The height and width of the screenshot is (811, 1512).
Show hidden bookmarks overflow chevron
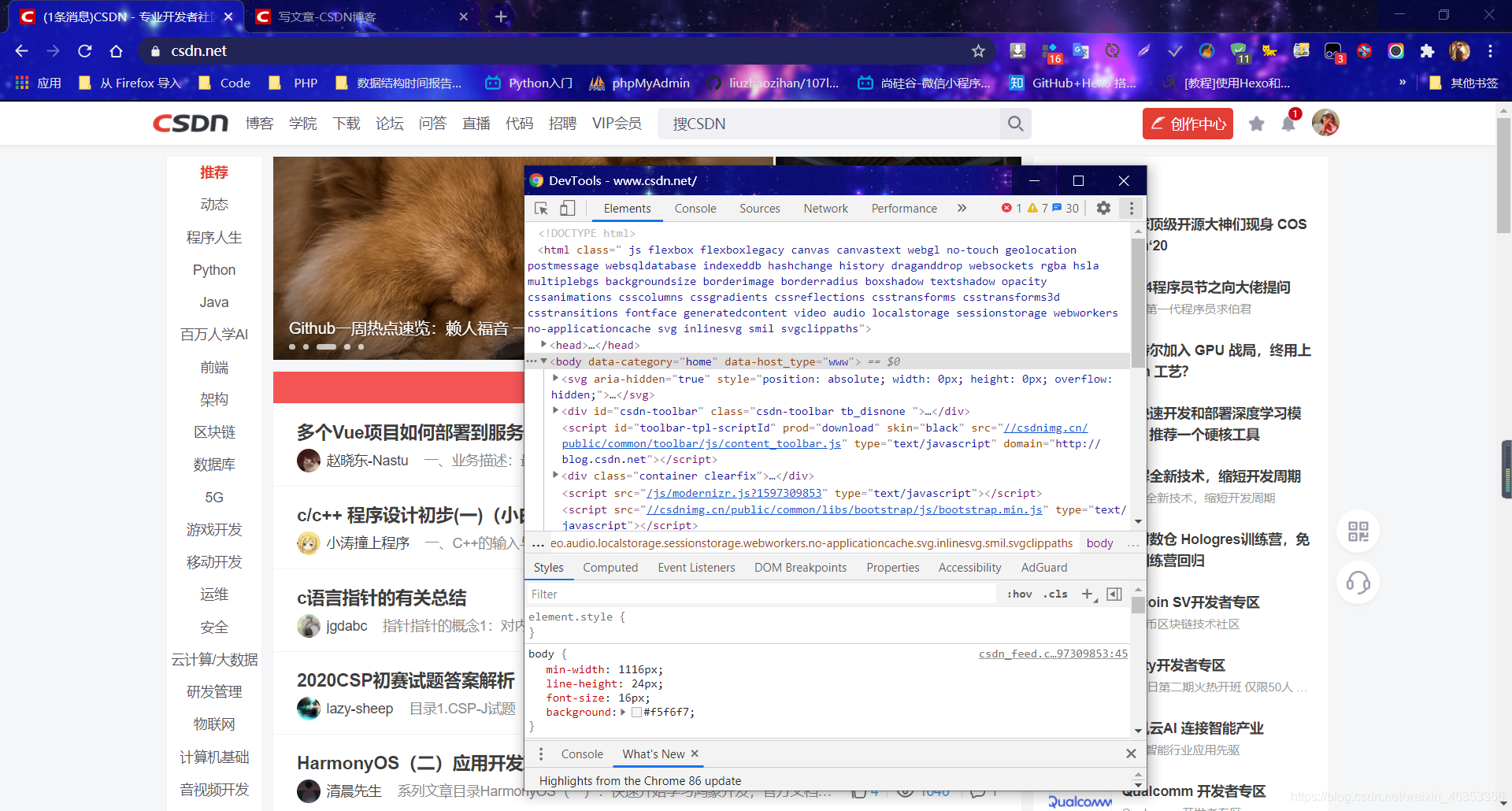click(x=1403, y=83)
